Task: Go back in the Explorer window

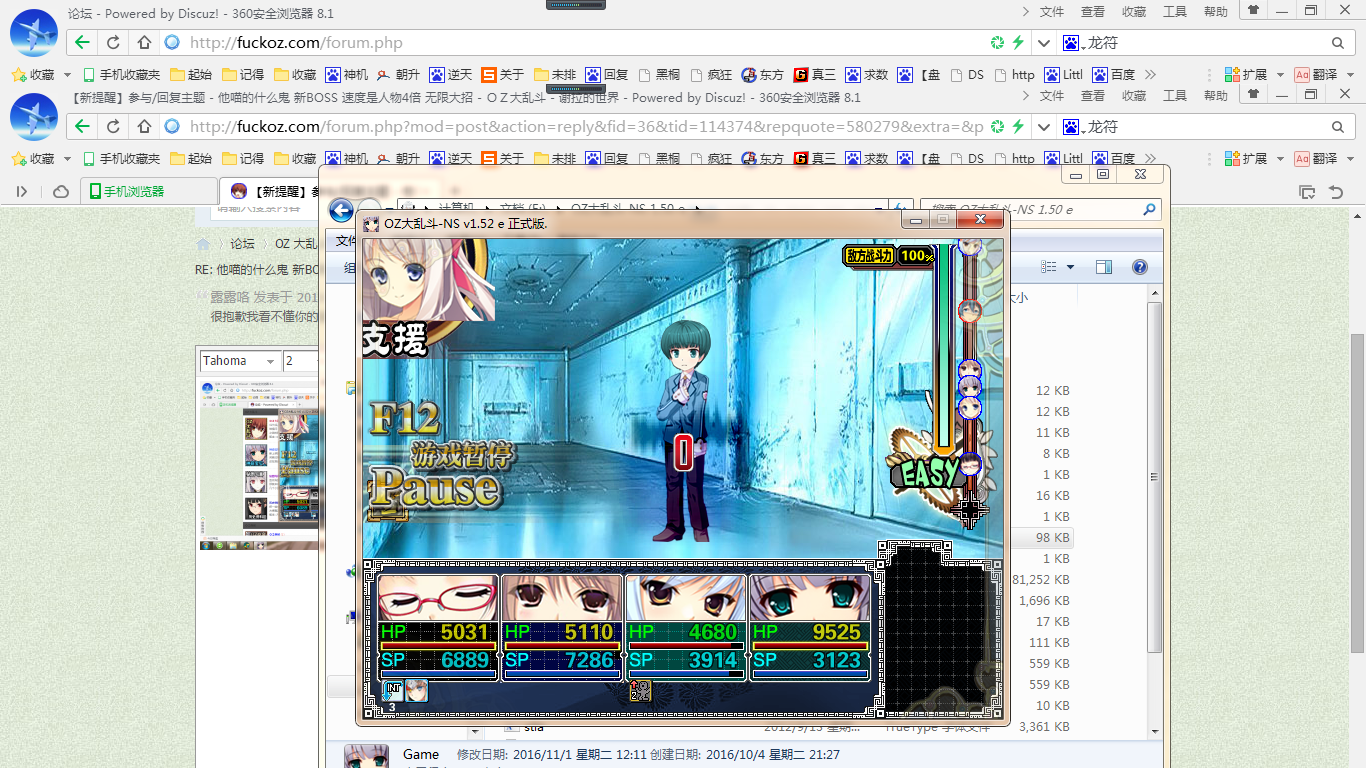Action: click(341, 210)
